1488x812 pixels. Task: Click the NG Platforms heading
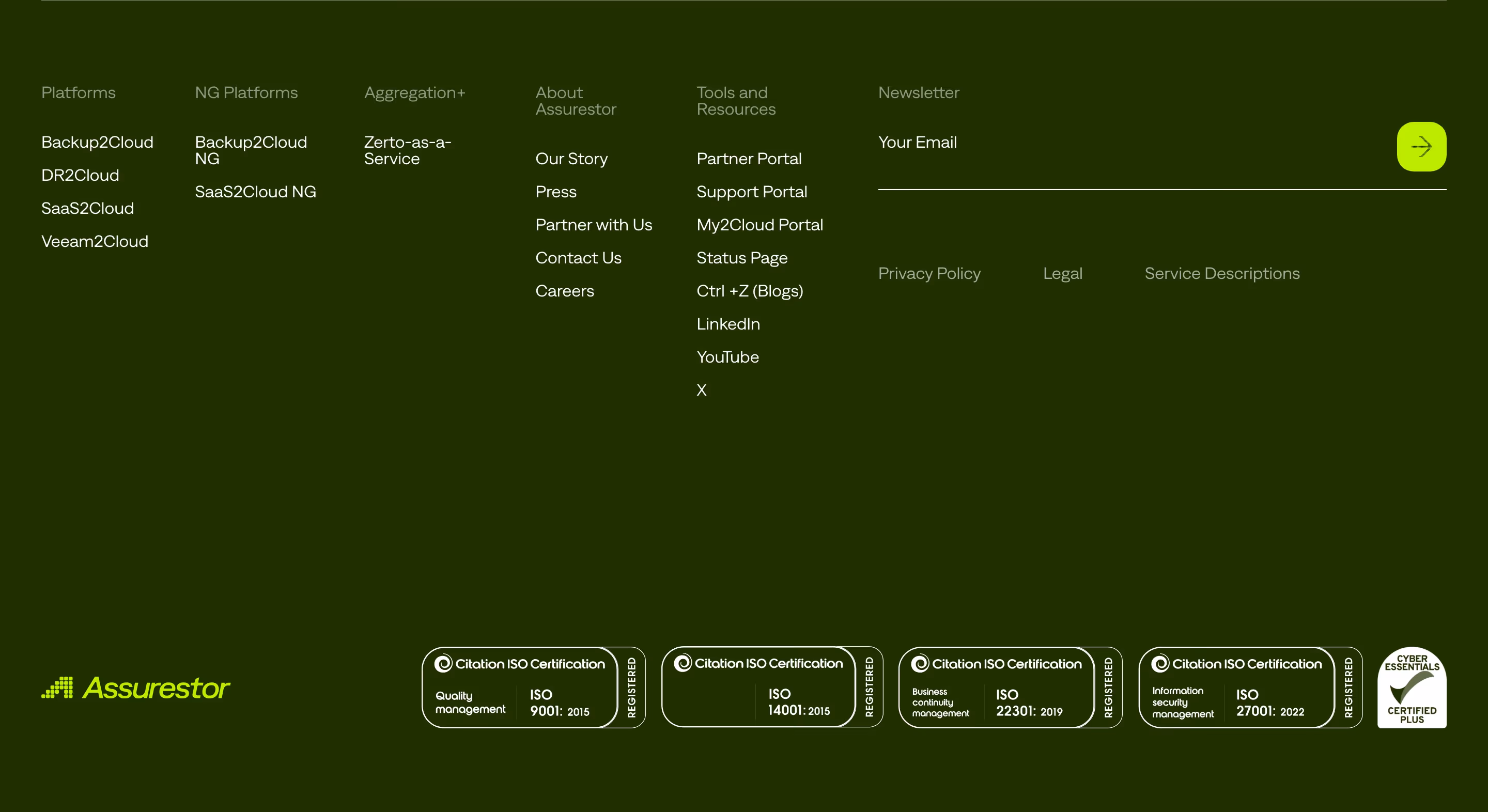click(246, 93)
